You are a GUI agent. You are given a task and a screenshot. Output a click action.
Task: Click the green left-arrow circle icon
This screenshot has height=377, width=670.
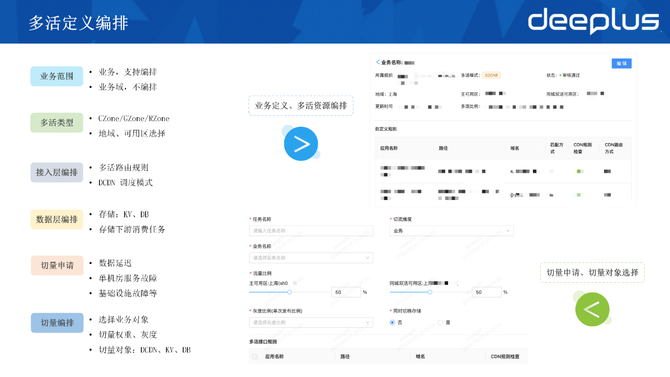point(592,309)
